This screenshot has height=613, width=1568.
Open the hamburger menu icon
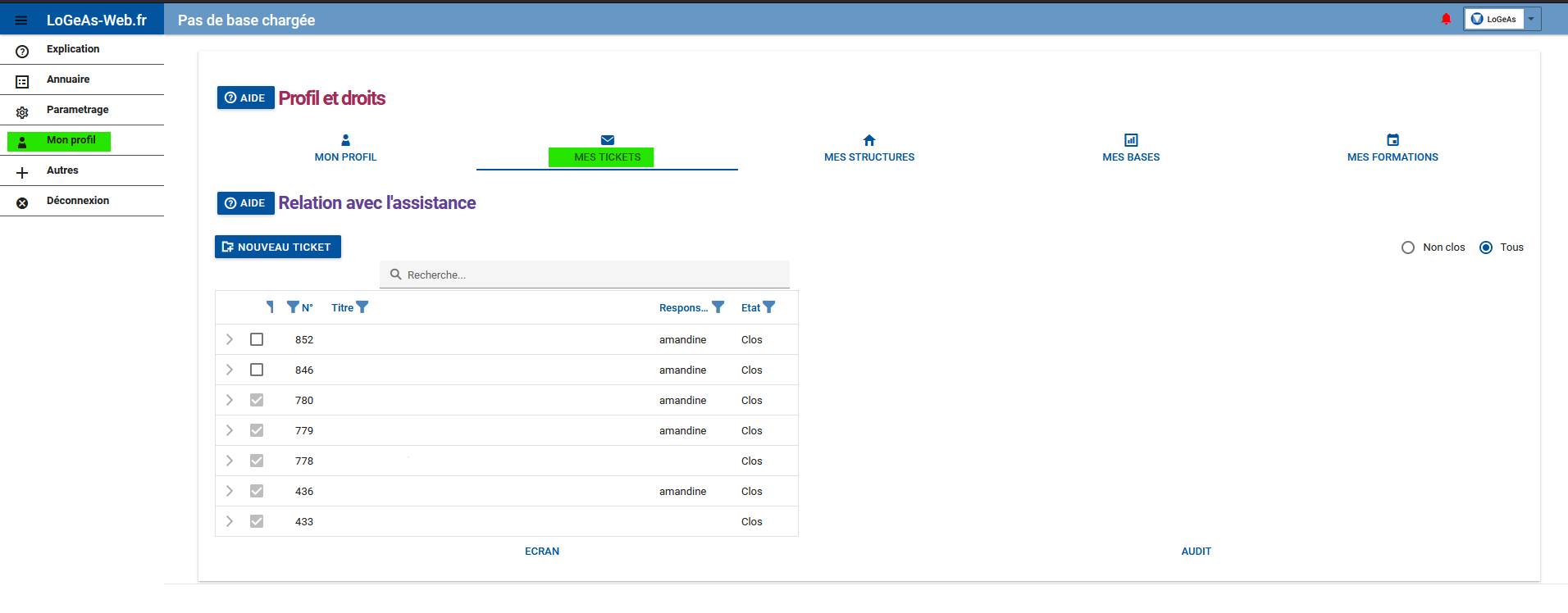(21, 20)
